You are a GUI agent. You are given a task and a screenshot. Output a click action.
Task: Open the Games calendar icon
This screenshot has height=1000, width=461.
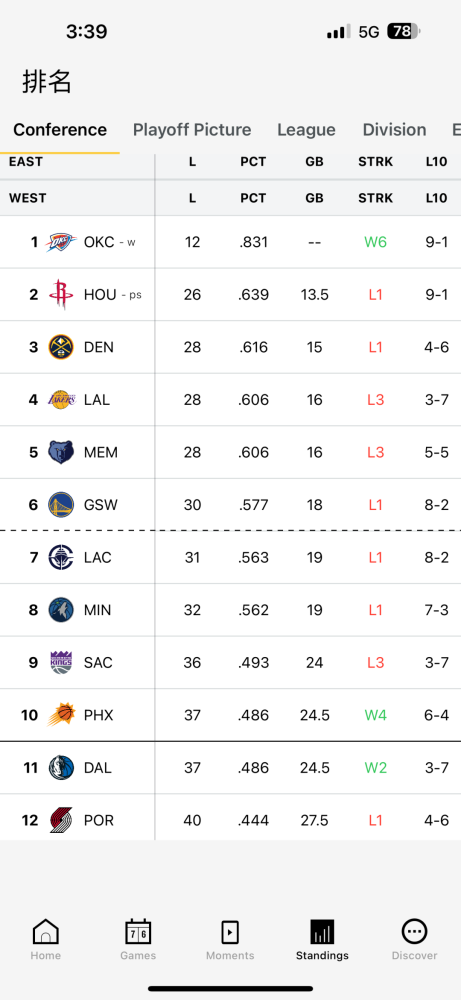[138, 932]
